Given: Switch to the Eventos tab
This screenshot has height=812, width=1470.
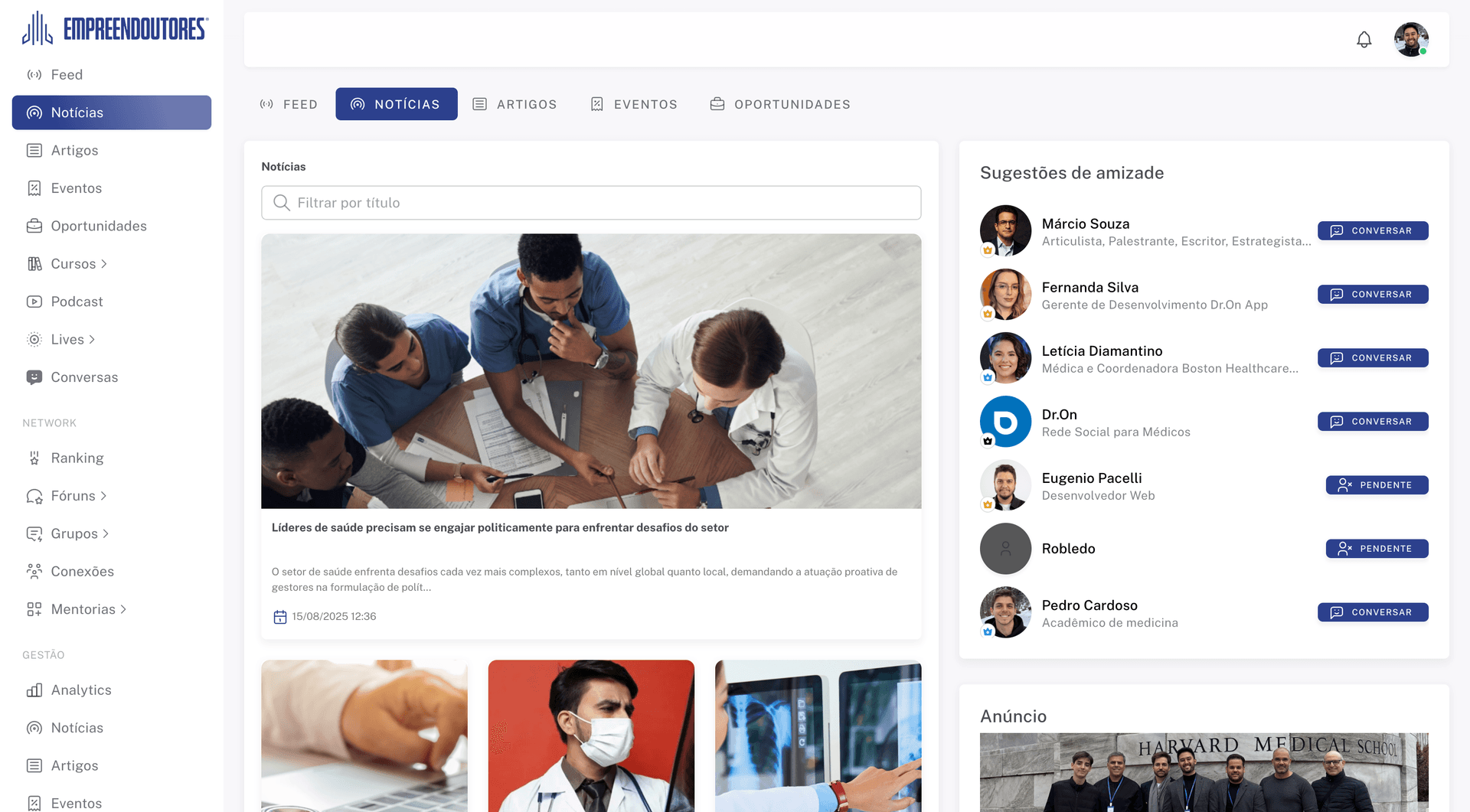Looking at the screenshot, I should tap(634, 104).
